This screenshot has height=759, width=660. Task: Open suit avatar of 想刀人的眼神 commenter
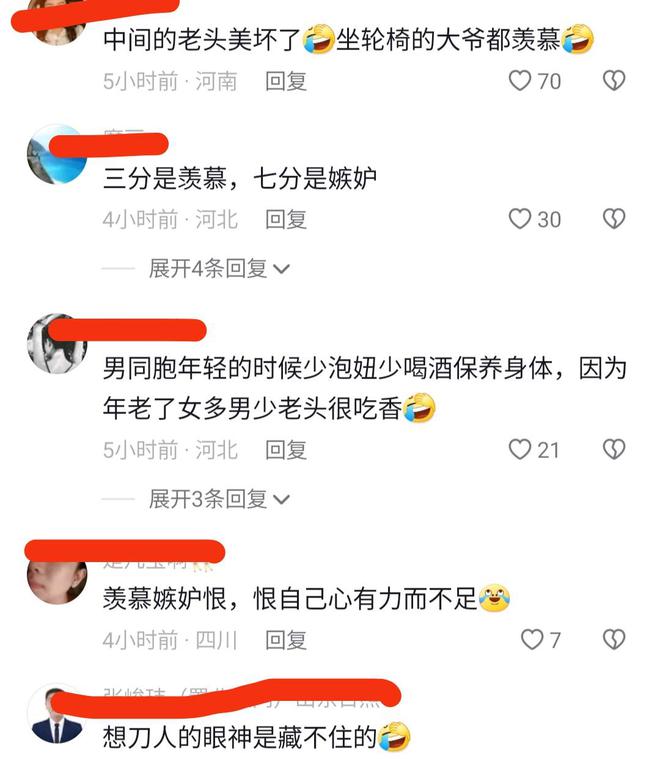click(57, 713)
